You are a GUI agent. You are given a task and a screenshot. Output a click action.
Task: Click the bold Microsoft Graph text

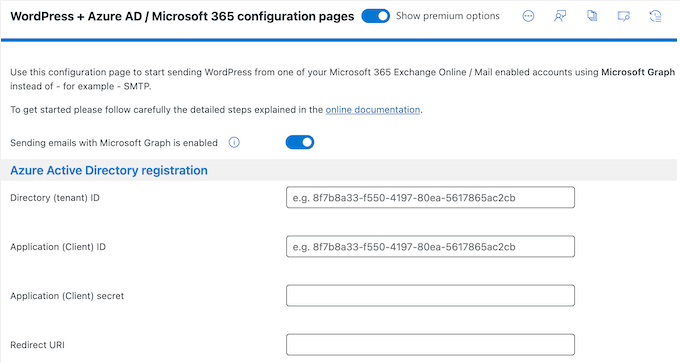638,72
